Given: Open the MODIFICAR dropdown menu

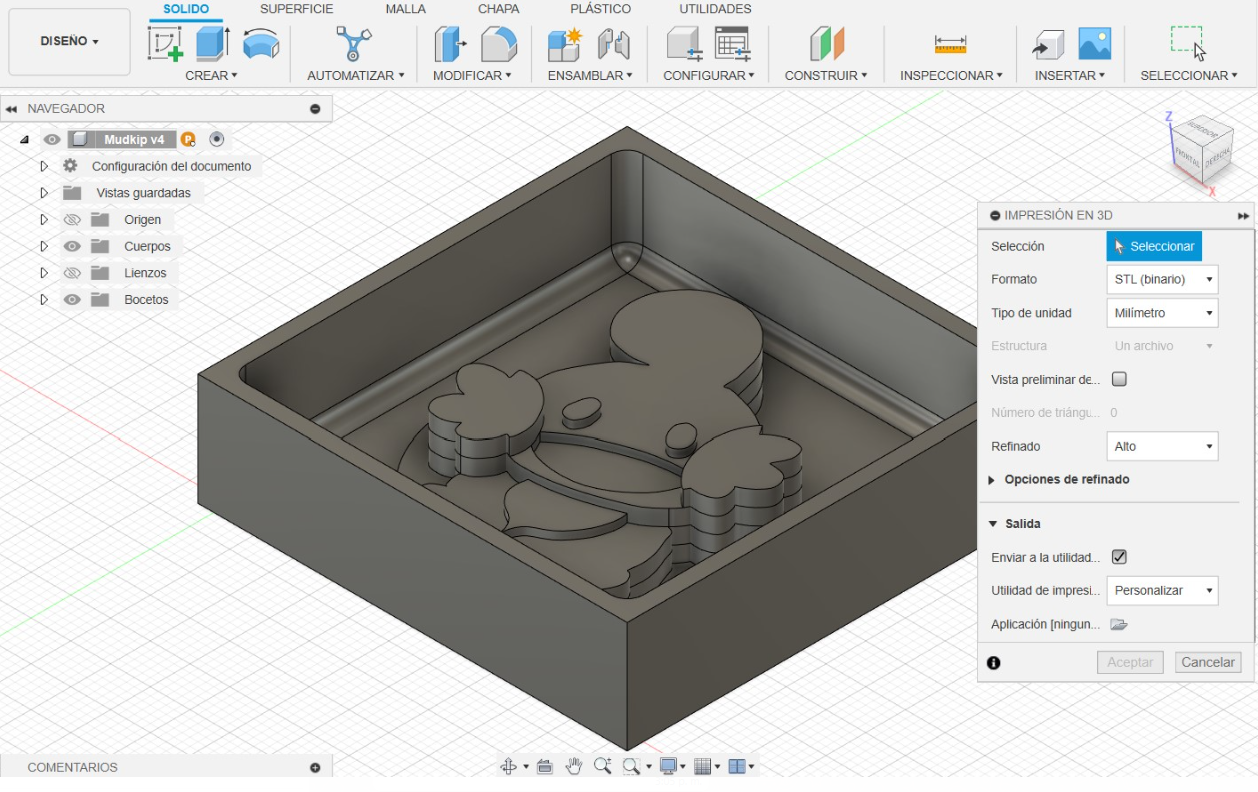Looking at the screenshot, I should [472, 75].
